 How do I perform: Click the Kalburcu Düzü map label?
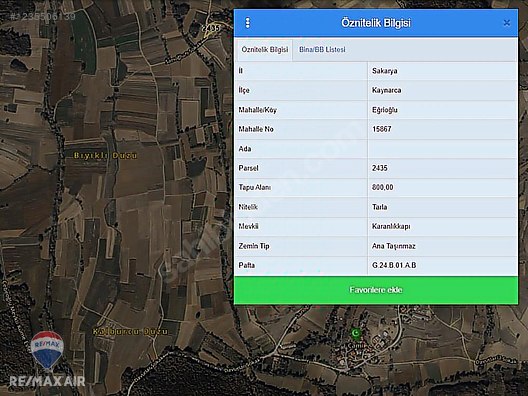pyautogui.click(x=130, y=331)
